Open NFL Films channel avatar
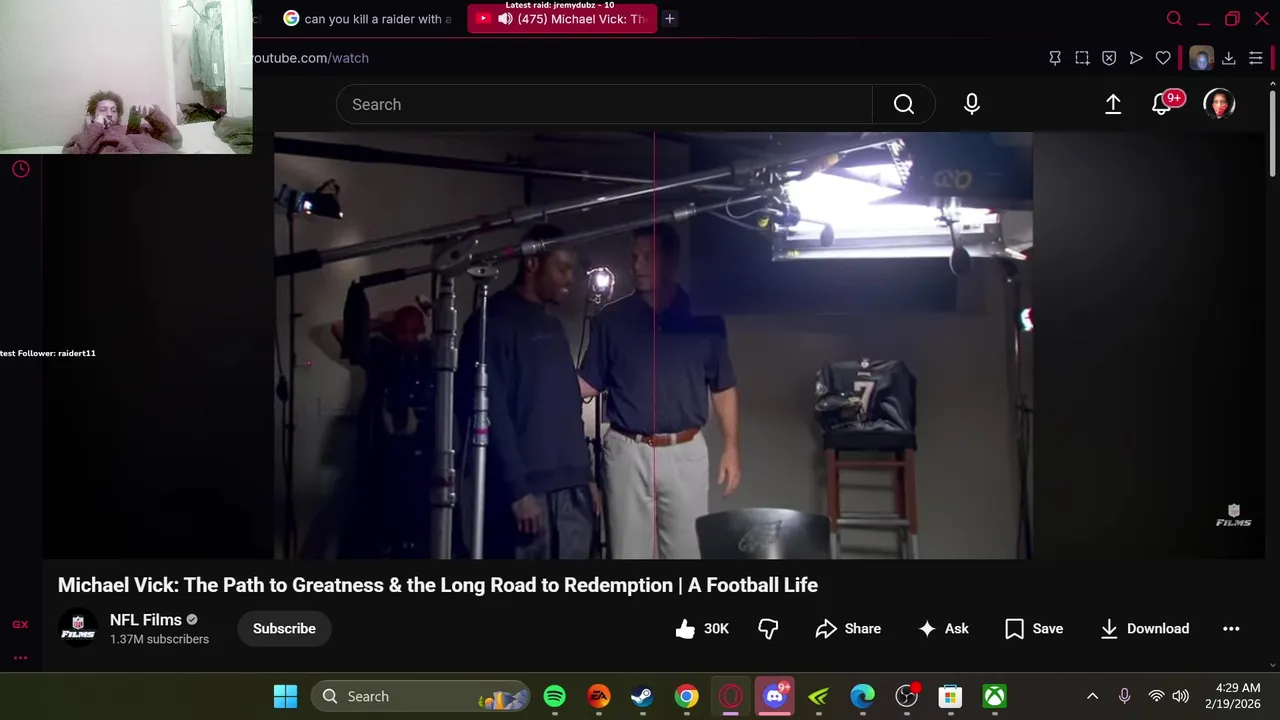The height and width of the screenshot is (720, 1280). pos(78,629)
